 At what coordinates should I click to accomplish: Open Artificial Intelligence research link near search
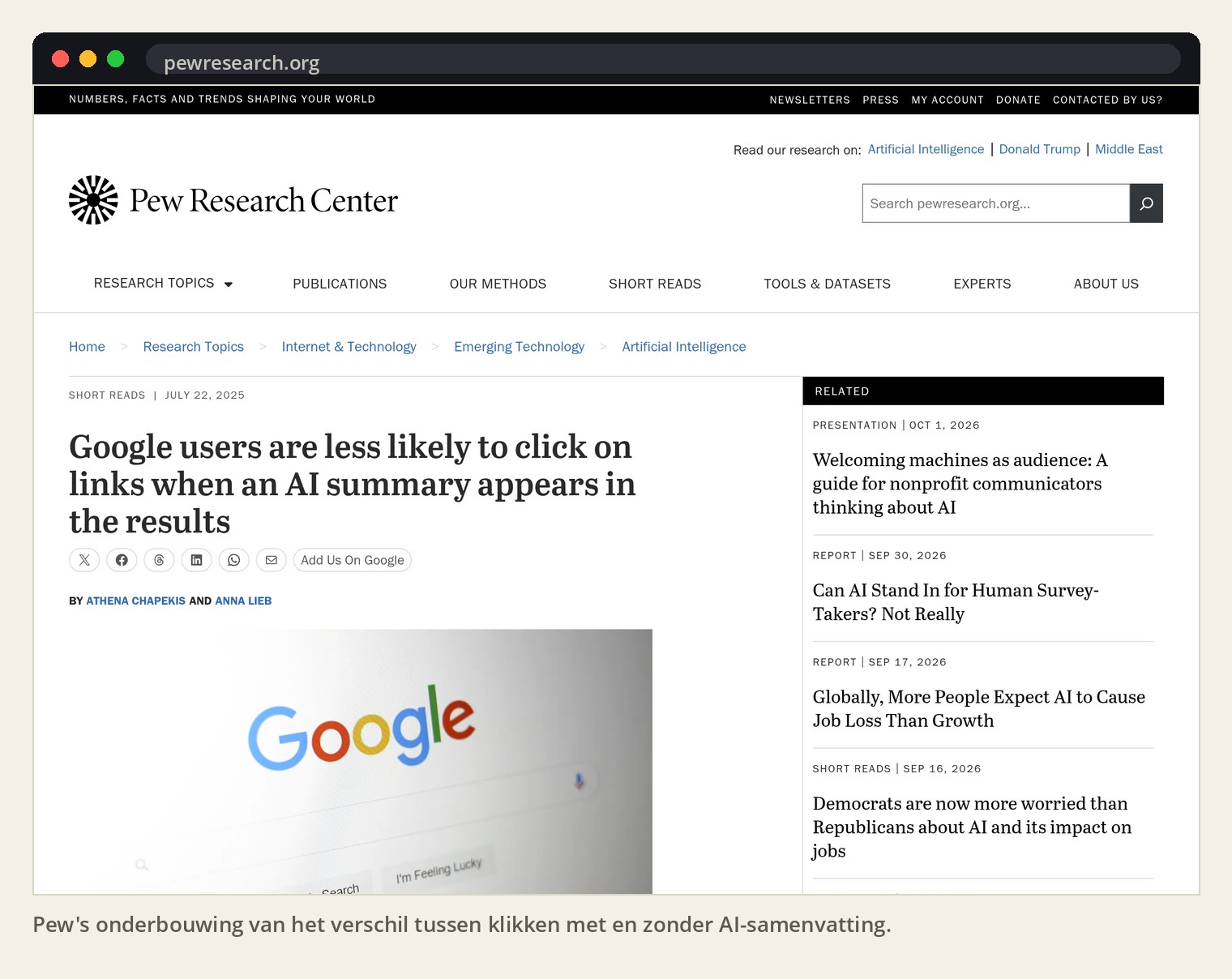click(x=926, y=149)
